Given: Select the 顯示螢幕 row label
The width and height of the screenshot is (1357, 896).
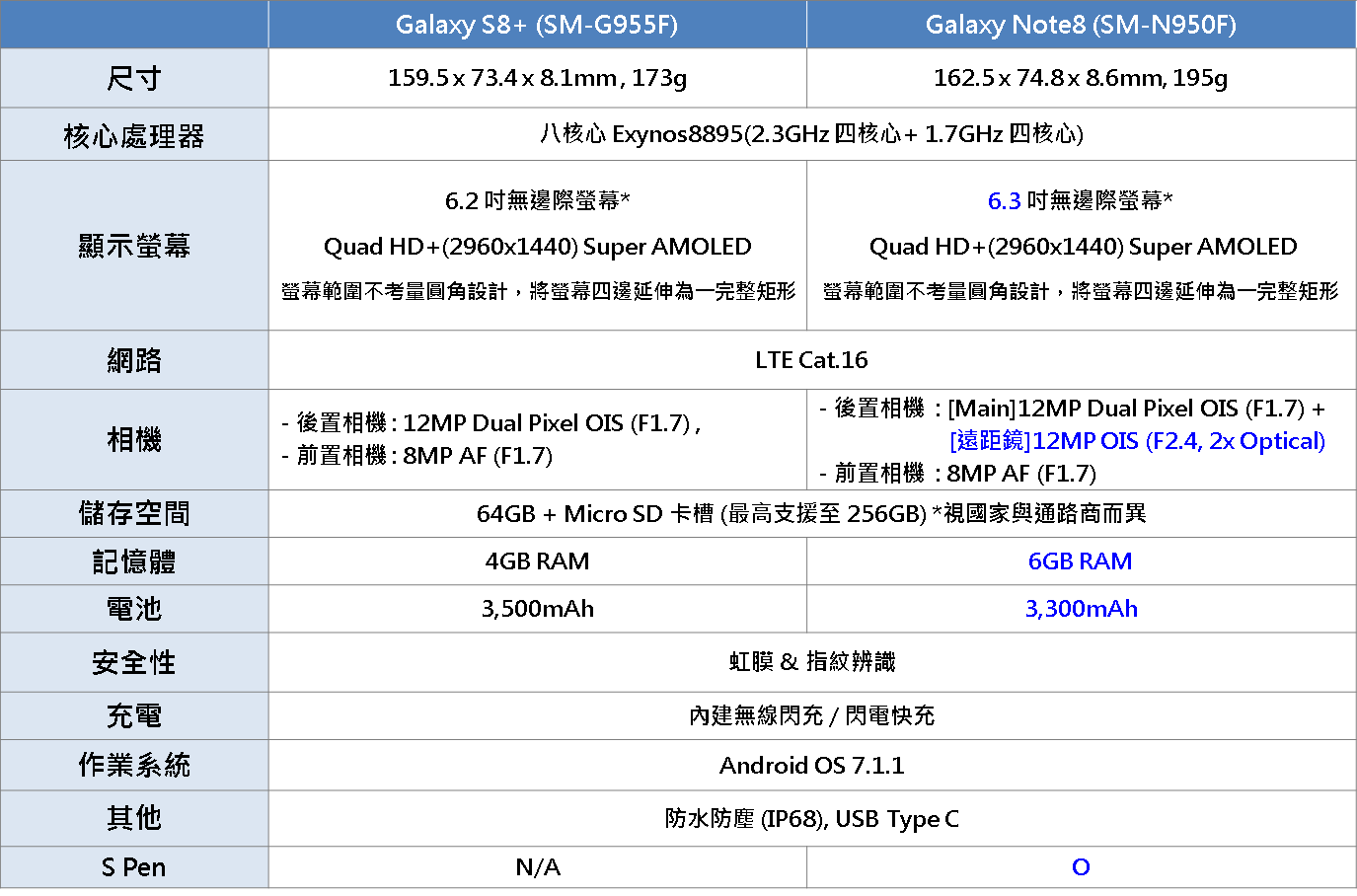Looking at the screenshot, I should [134, 246].
